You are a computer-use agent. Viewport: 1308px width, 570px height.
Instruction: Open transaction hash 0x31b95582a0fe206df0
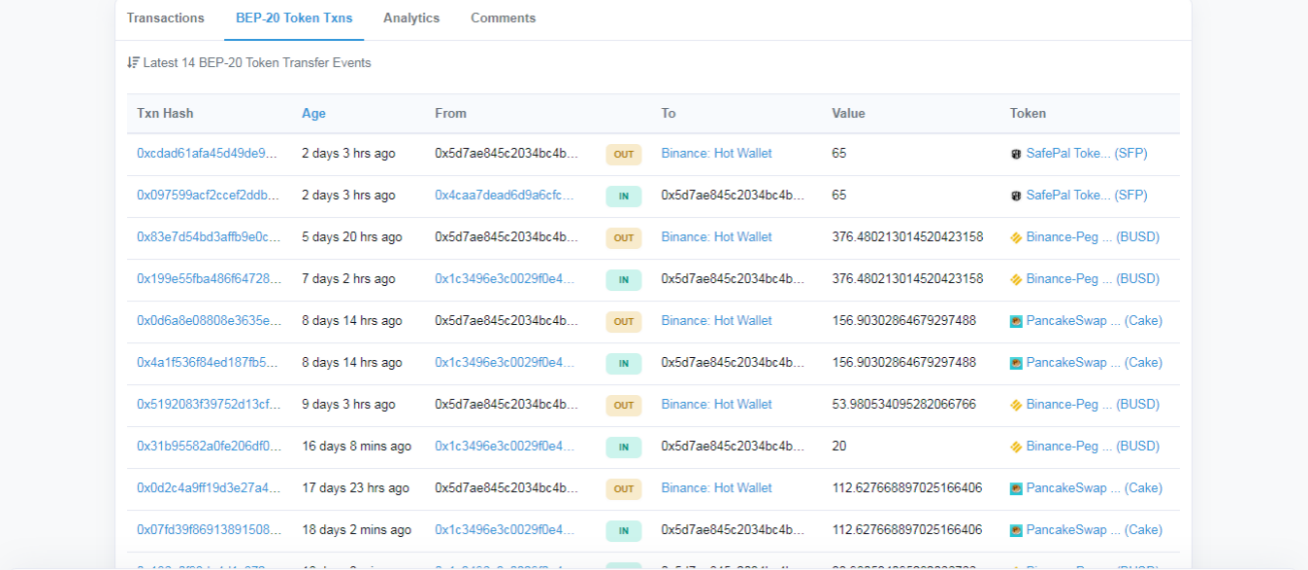[x=208, y=447]
